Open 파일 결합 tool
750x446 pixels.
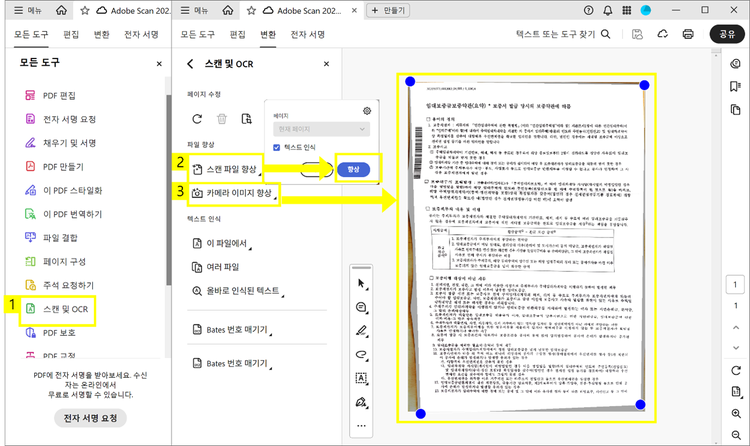click(51, 238)
